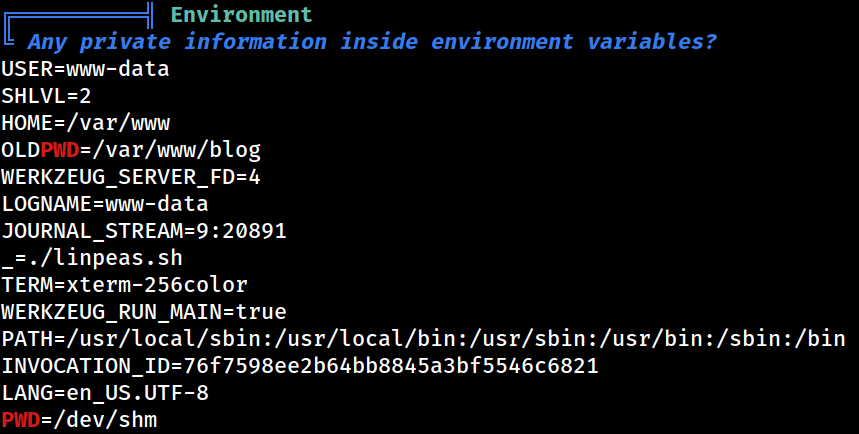Click the INVOCATION_ID hash value
Image resolution: width=859 pixels, height=434 pixels.
pyautogui.click(x=391, y=366)
